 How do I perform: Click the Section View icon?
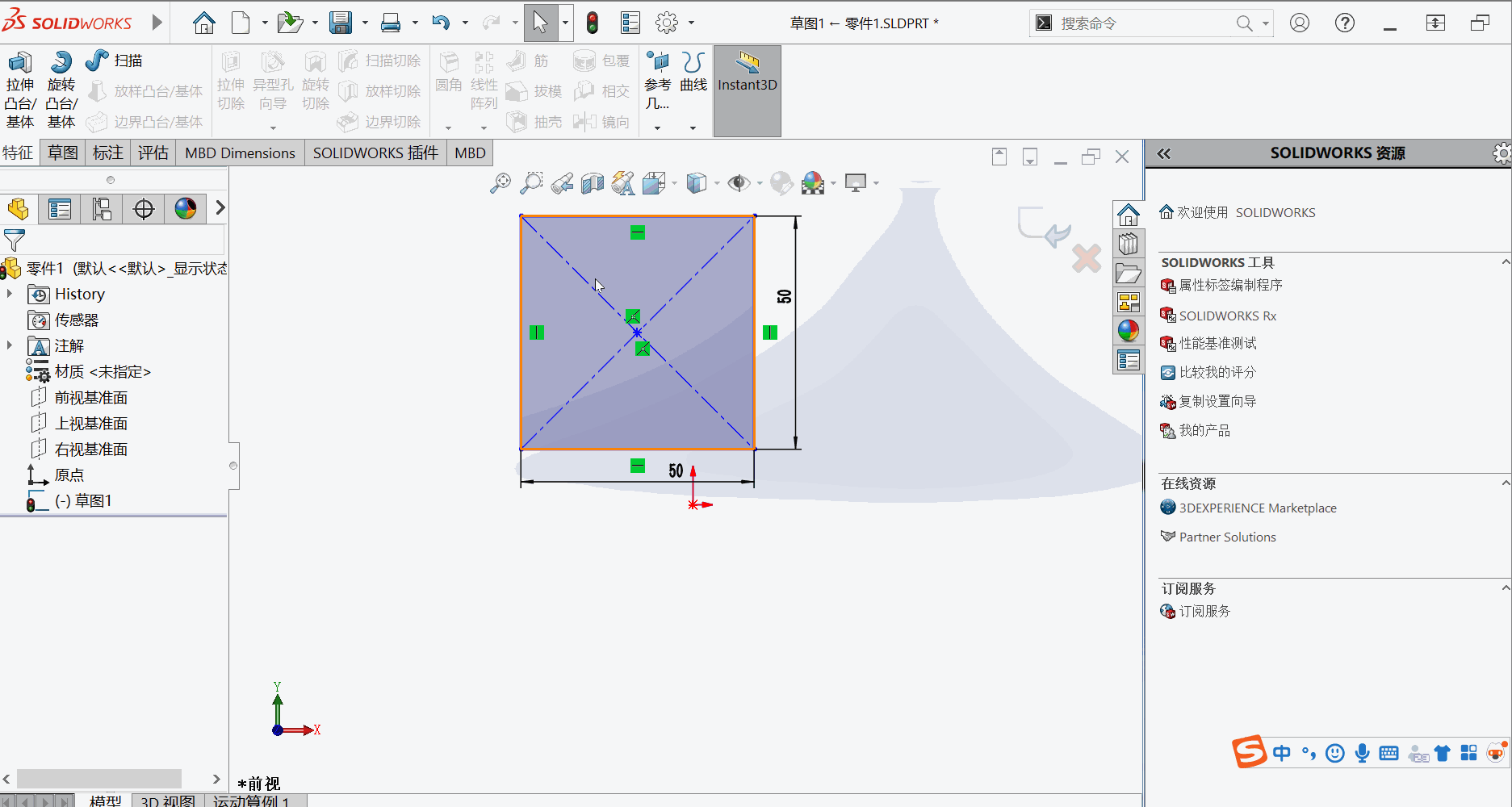(x=593, y=183)
